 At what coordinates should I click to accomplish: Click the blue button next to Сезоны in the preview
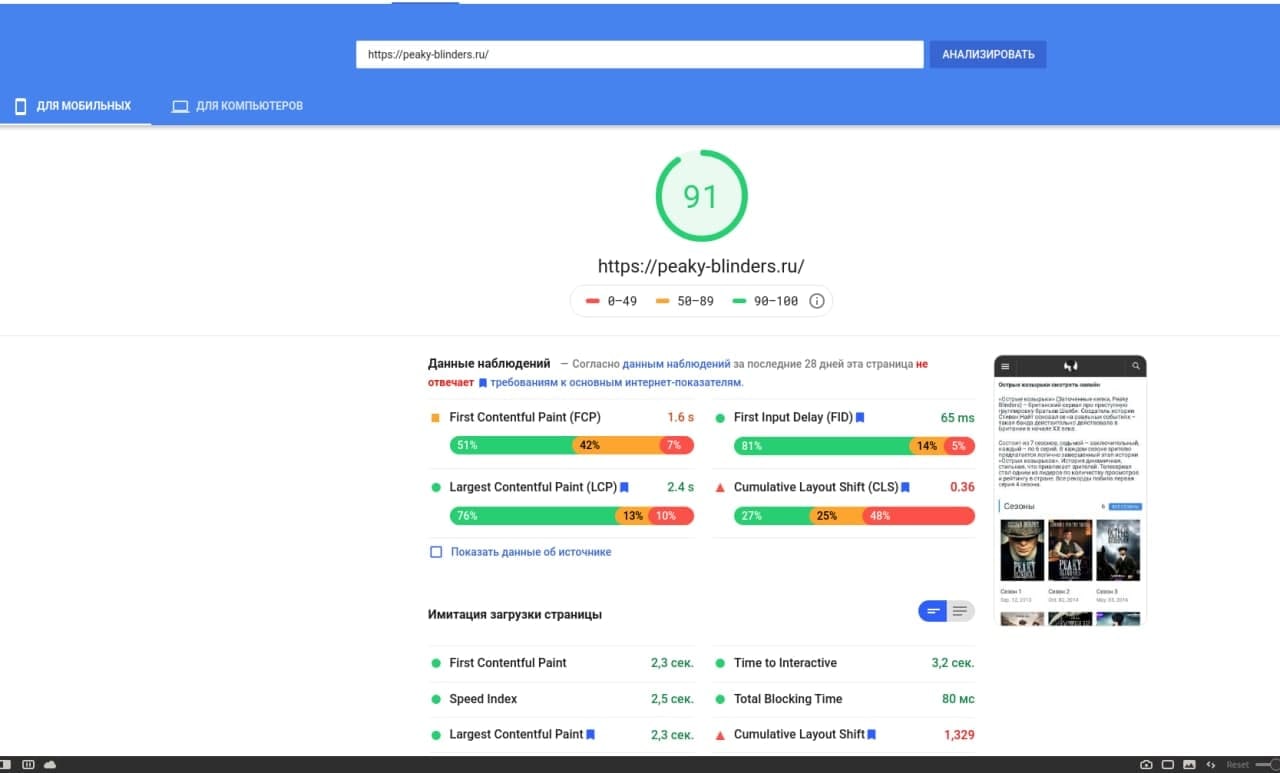pos(1125,507)
